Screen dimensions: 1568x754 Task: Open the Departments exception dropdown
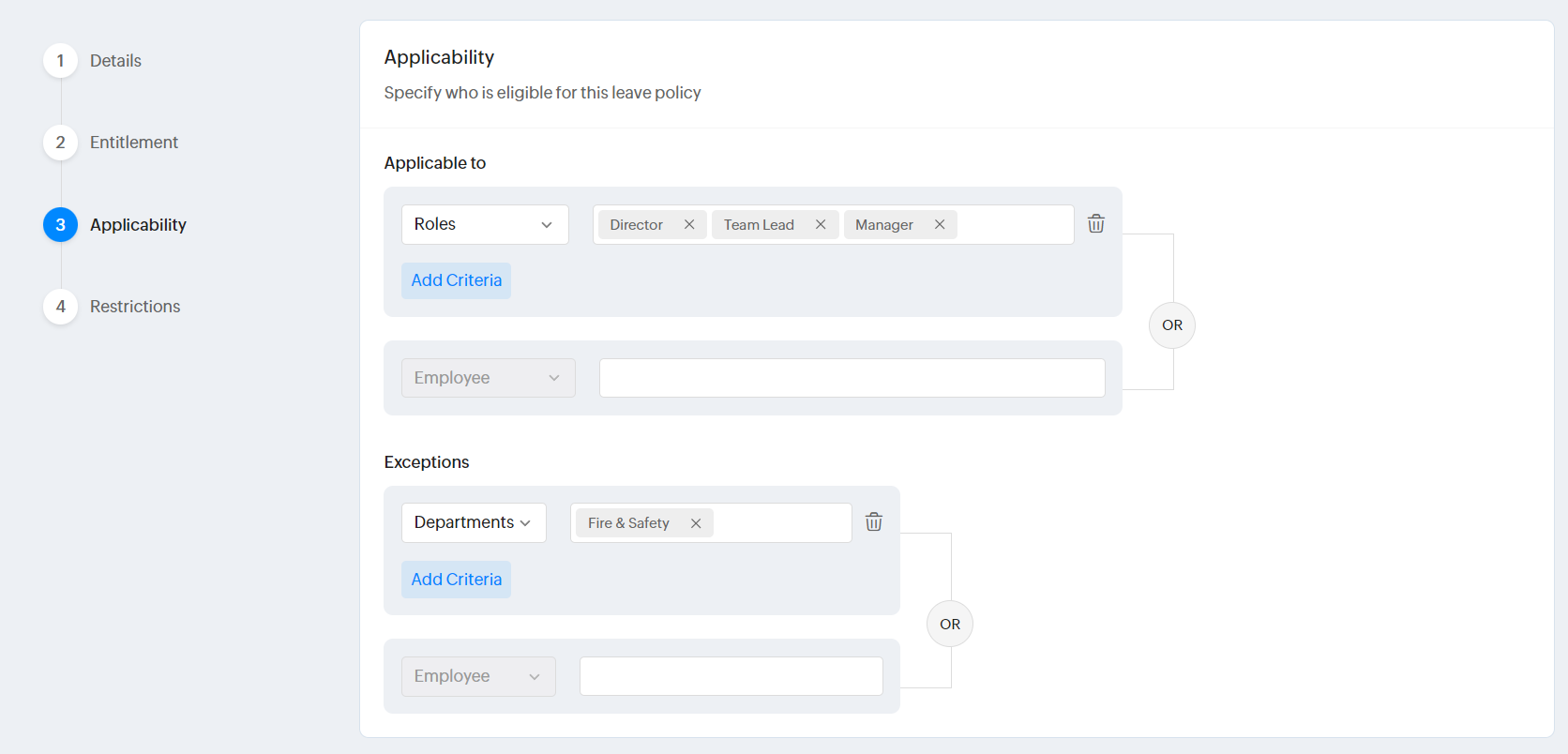pos(474,523)
